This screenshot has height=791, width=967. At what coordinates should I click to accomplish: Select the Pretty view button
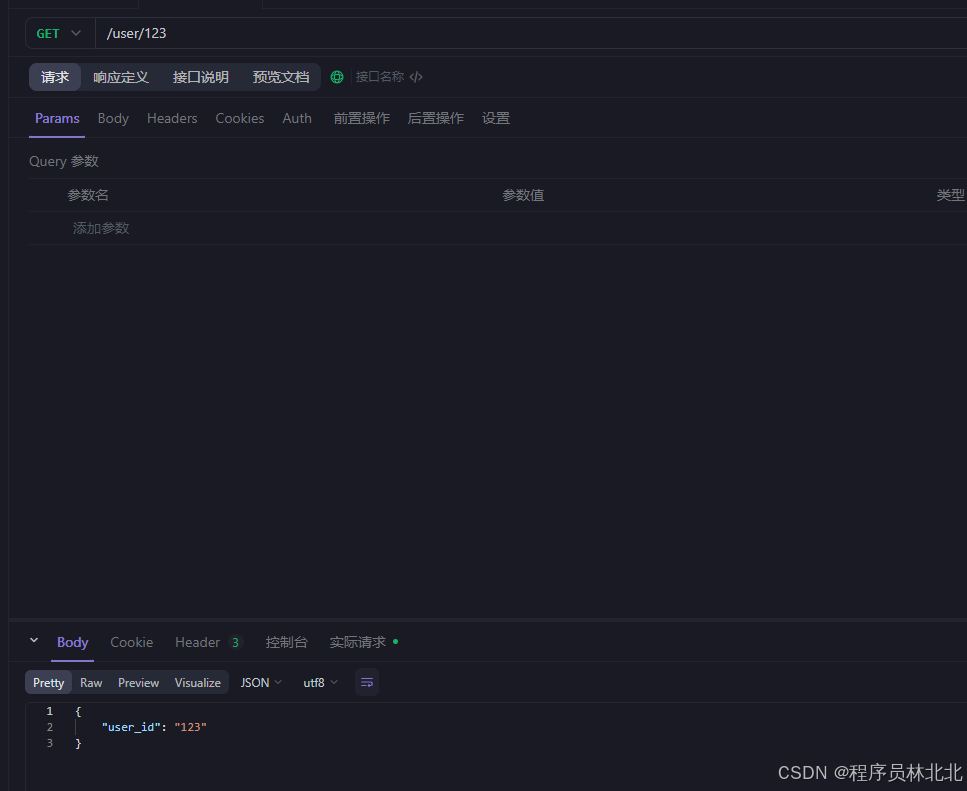(x=49, y=682)
